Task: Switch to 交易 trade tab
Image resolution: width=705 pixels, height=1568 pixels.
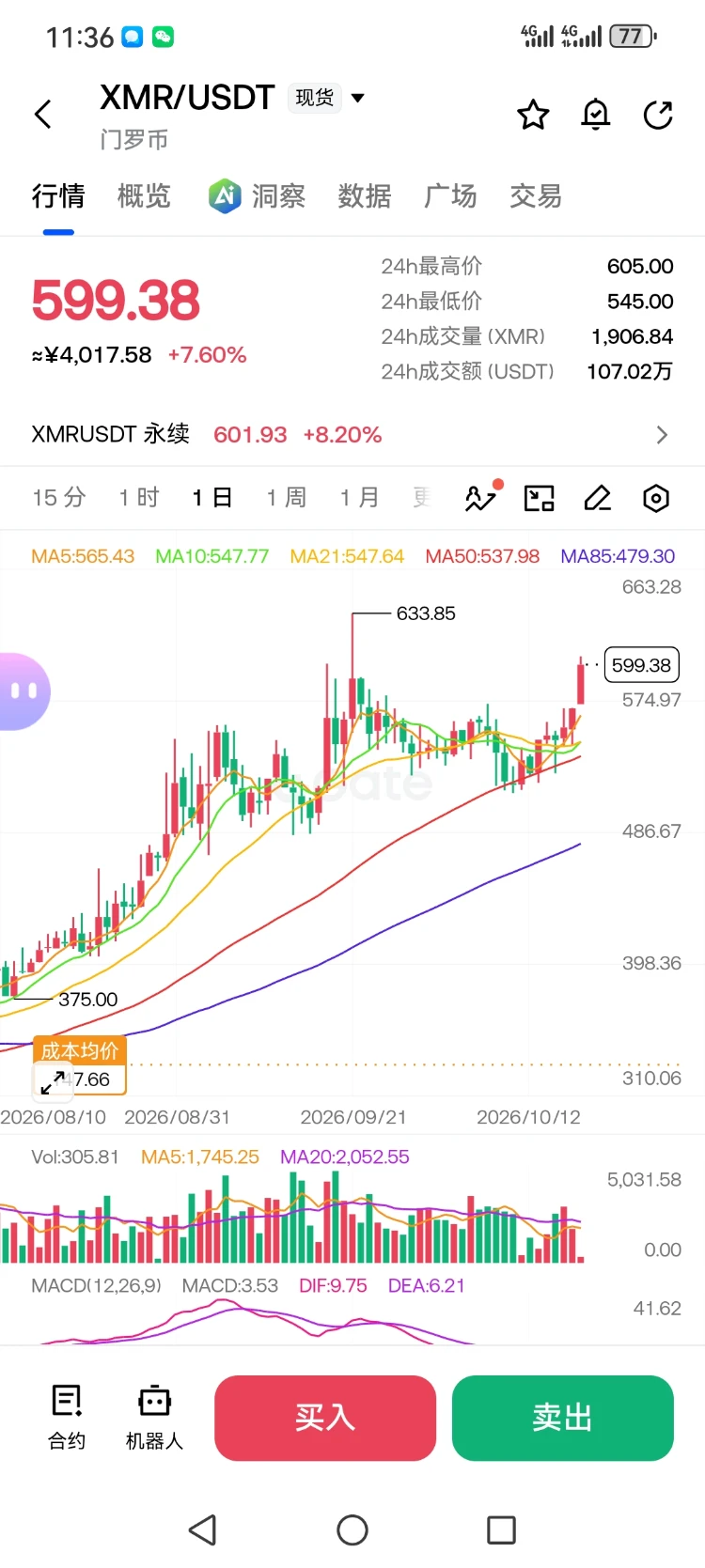Action: [536, 195]
